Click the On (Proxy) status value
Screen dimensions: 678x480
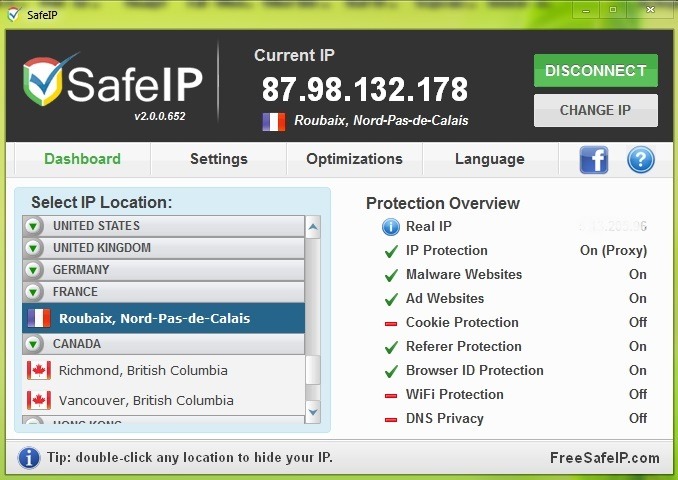point(613,251)
